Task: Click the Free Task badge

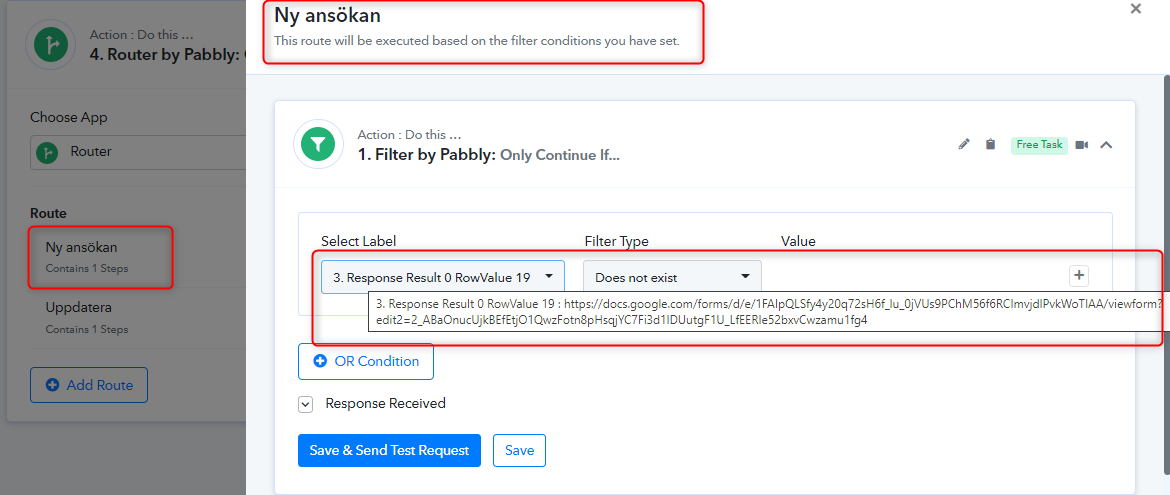Action: tap(1039, 145)
